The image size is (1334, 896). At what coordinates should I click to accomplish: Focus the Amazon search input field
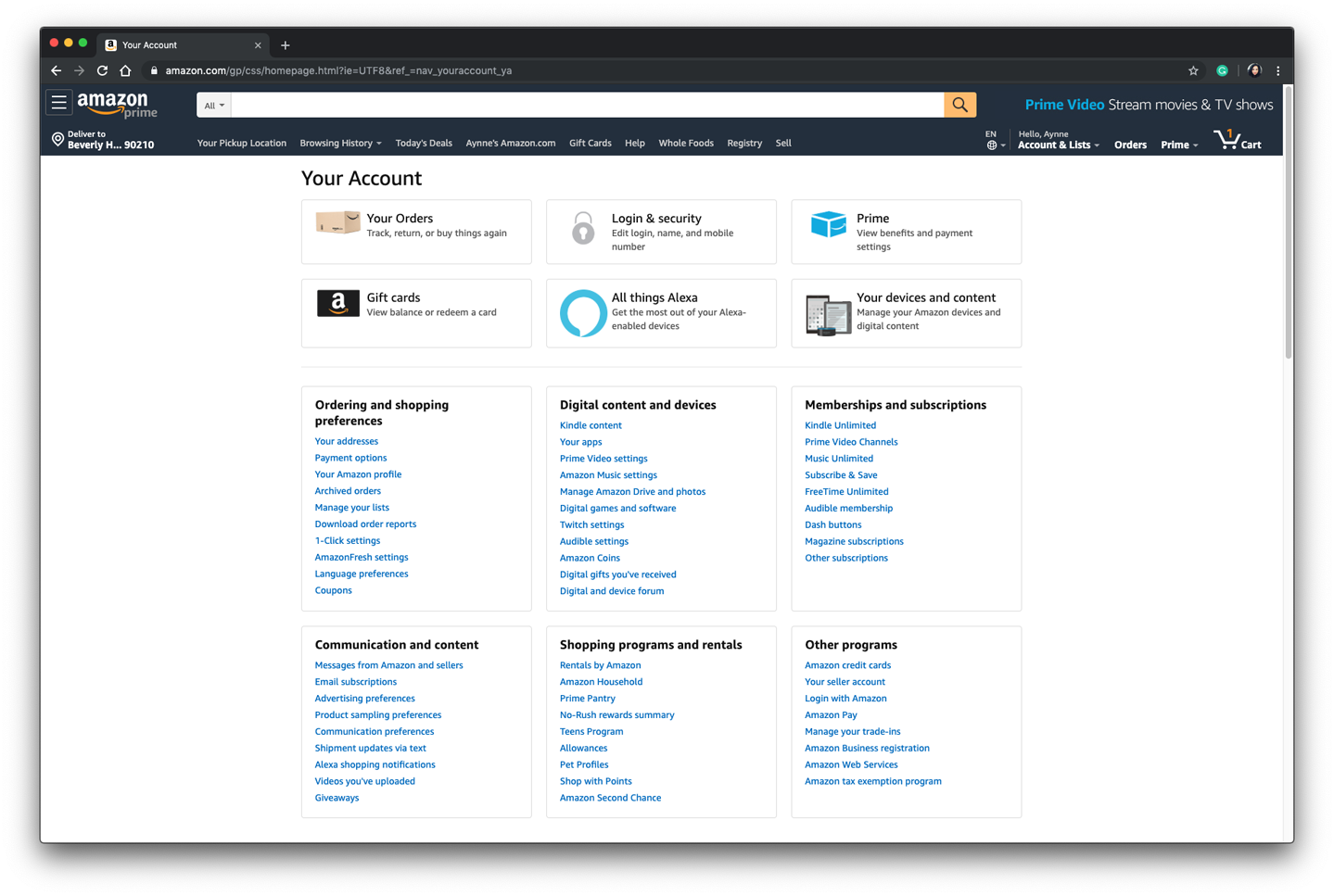click(x=588, y=105)
